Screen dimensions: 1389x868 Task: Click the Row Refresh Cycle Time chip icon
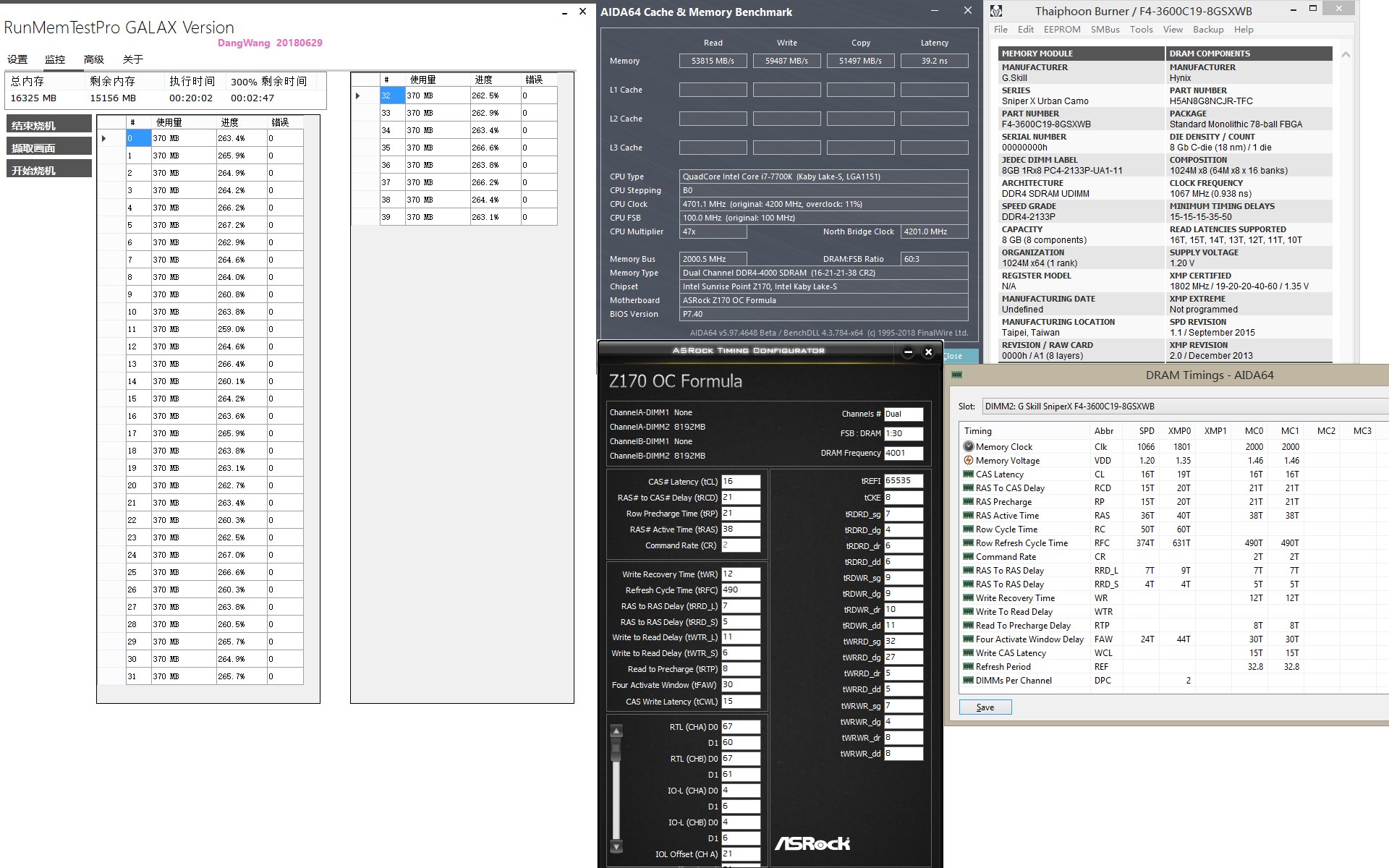pos(968,542)
